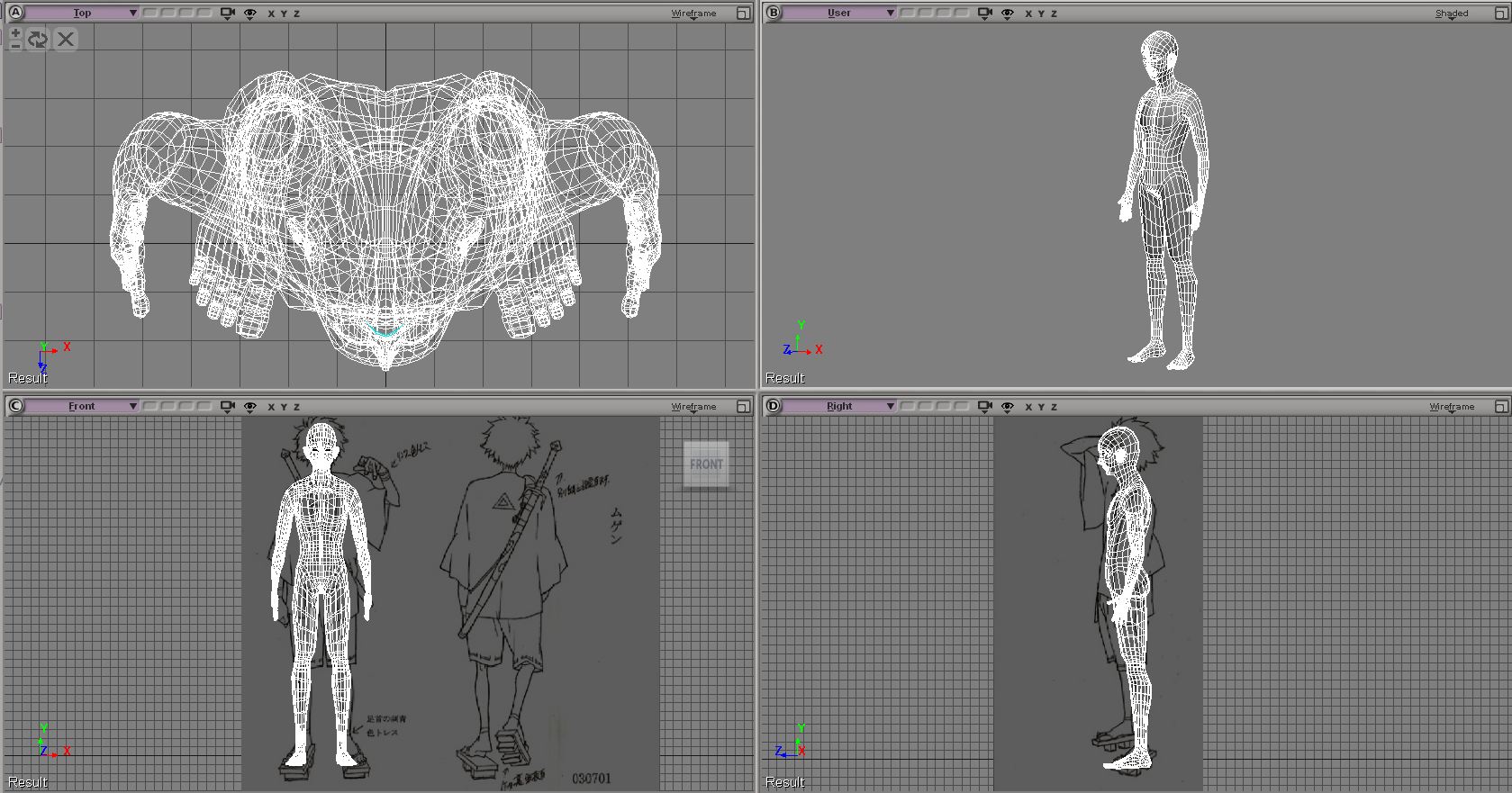1512x793 pixels.
Task: Toggle eye visibility options in Right viewport
Action: [x=1008, y=407]
